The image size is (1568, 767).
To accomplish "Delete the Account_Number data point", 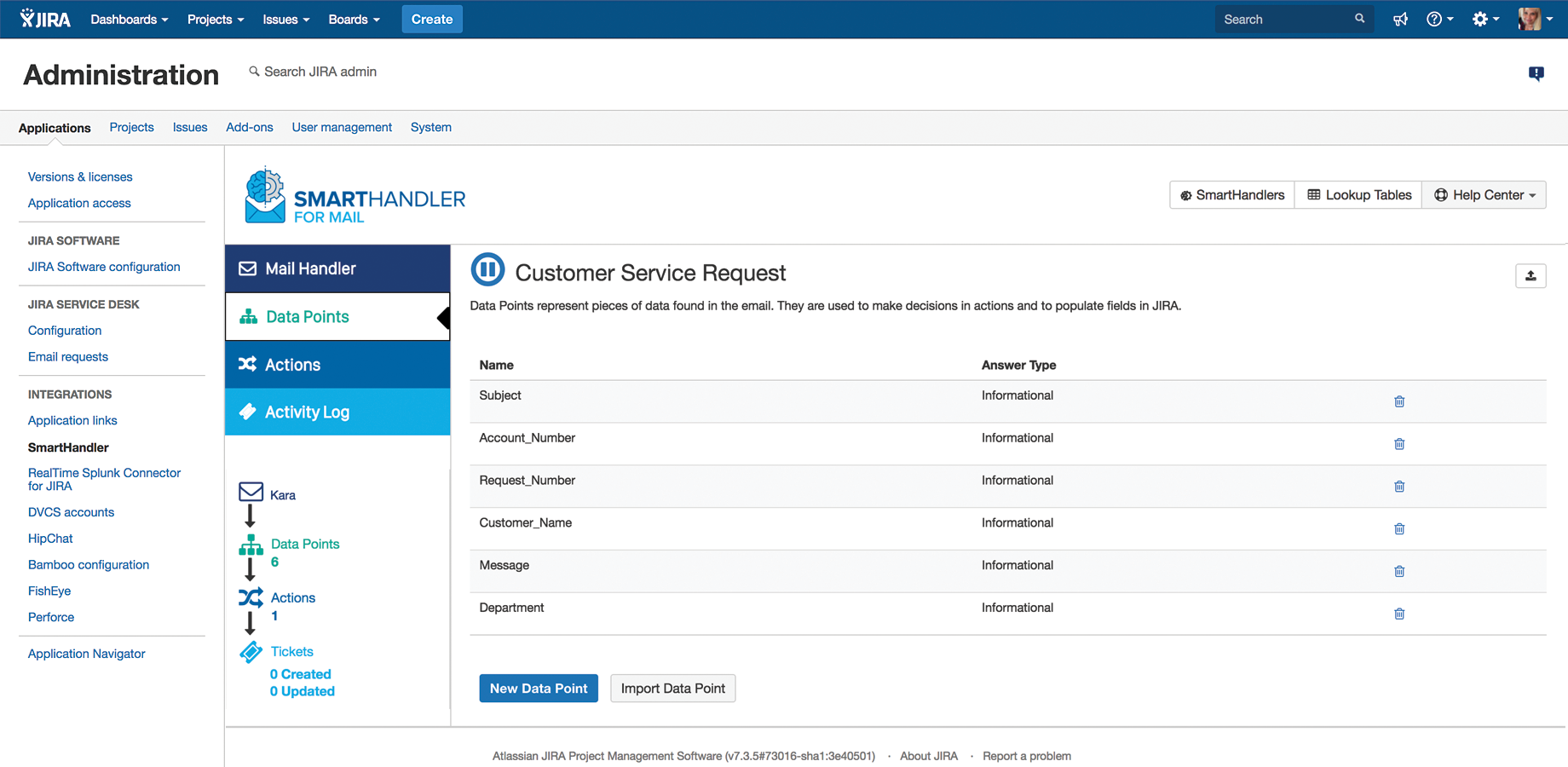I will coord(1399,444).
